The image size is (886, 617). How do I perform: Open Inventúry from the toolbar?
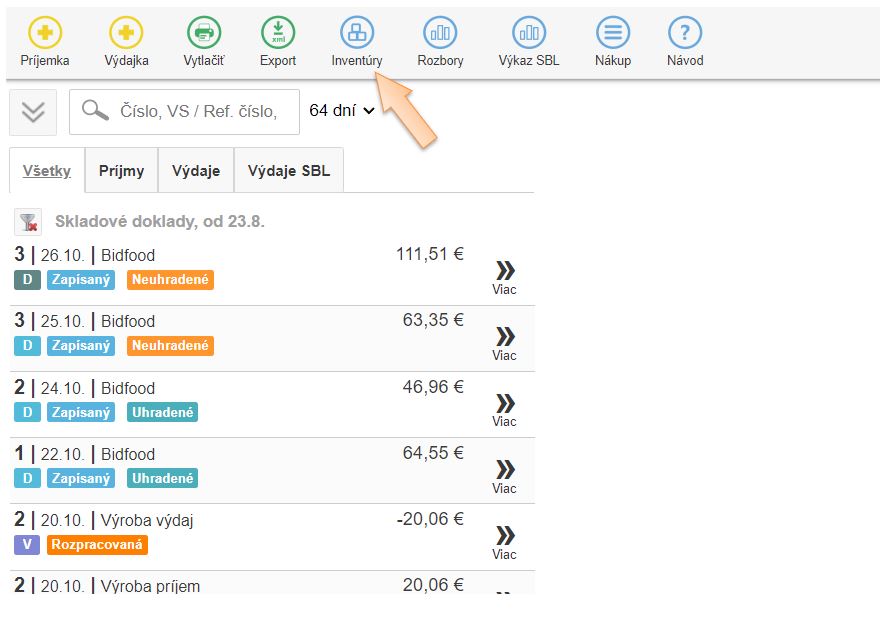tap(357, 34)
